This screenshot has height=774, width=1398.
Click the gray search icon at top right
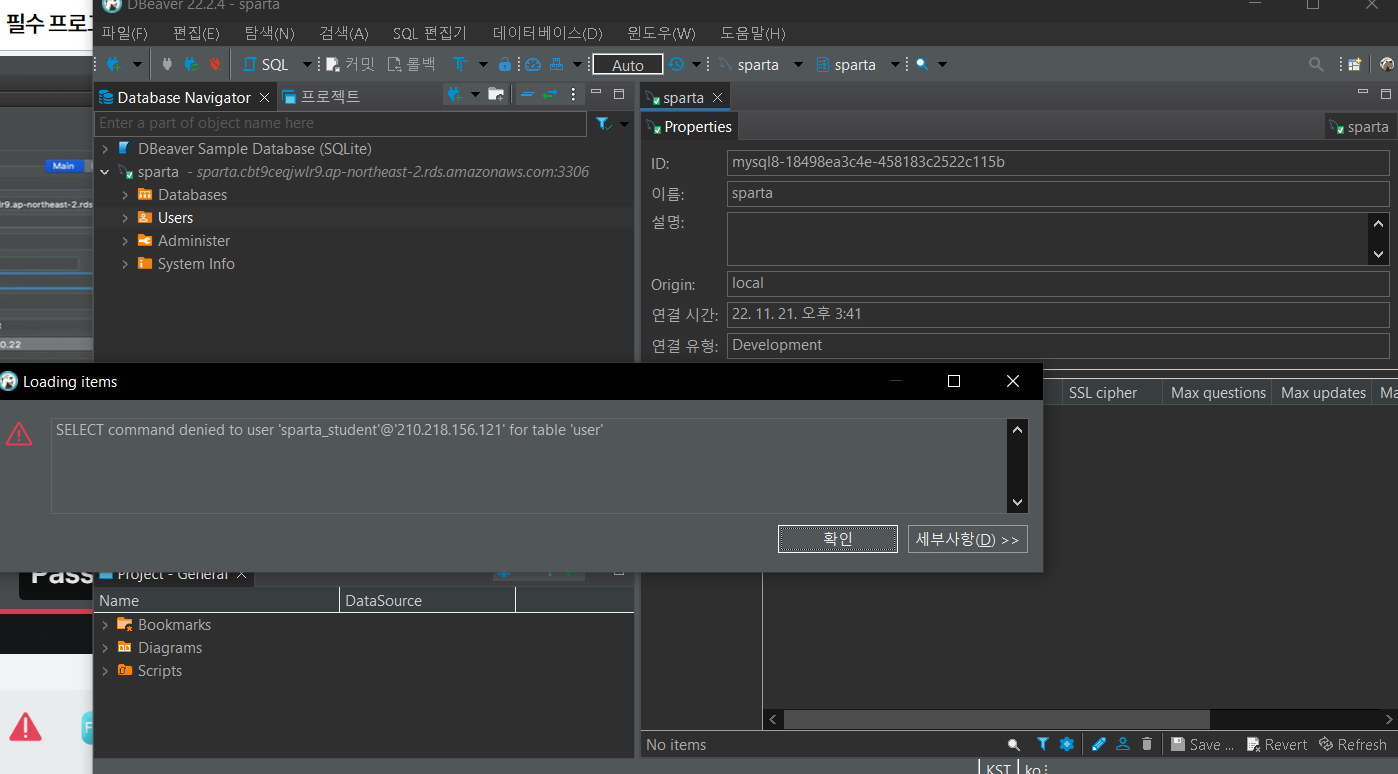click(1316, 64)
